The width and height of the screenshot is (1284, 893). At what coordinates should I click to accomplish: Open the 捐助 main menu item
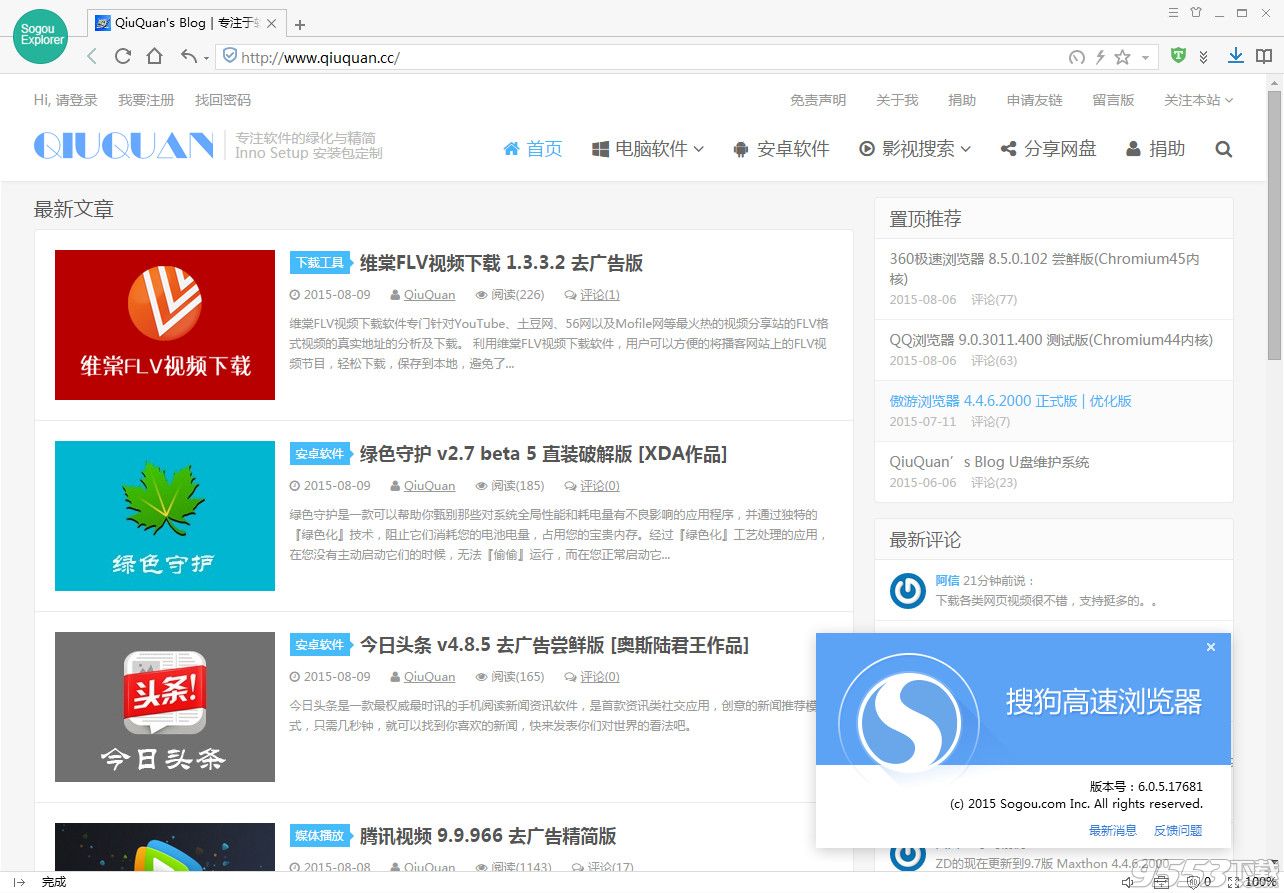(1155, 149)
